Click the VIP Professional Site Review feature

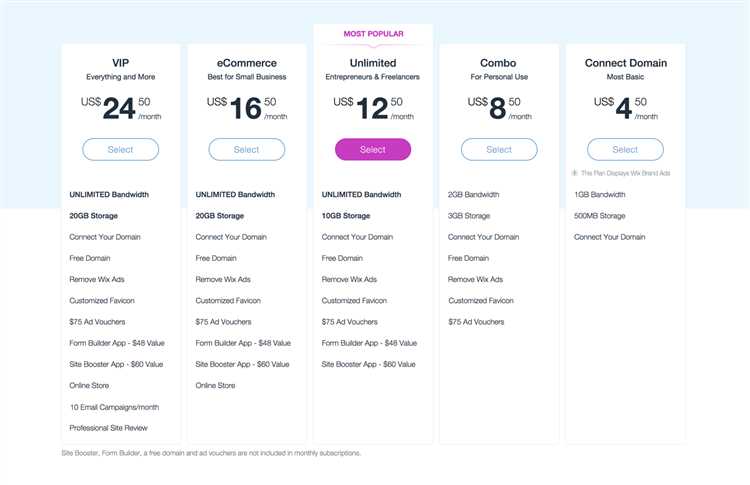tap(109, 428)
